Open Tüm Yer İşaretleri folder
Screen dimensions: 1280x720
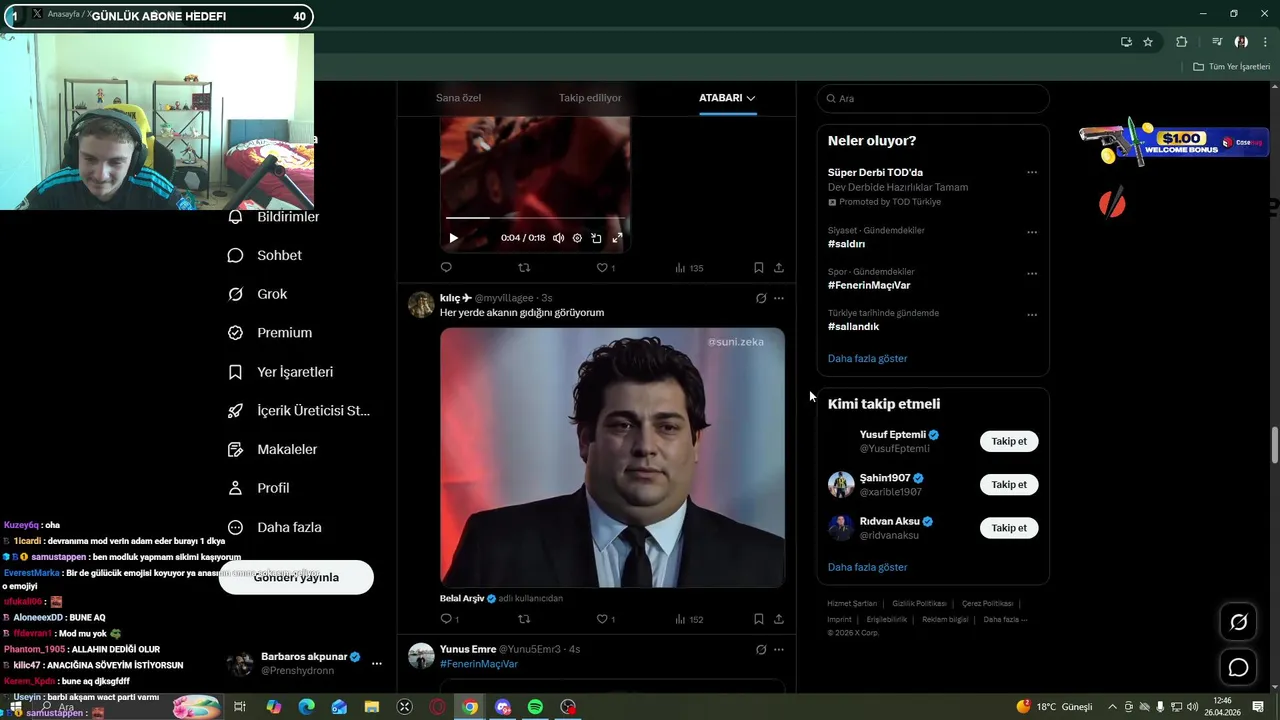[1231, 67]
